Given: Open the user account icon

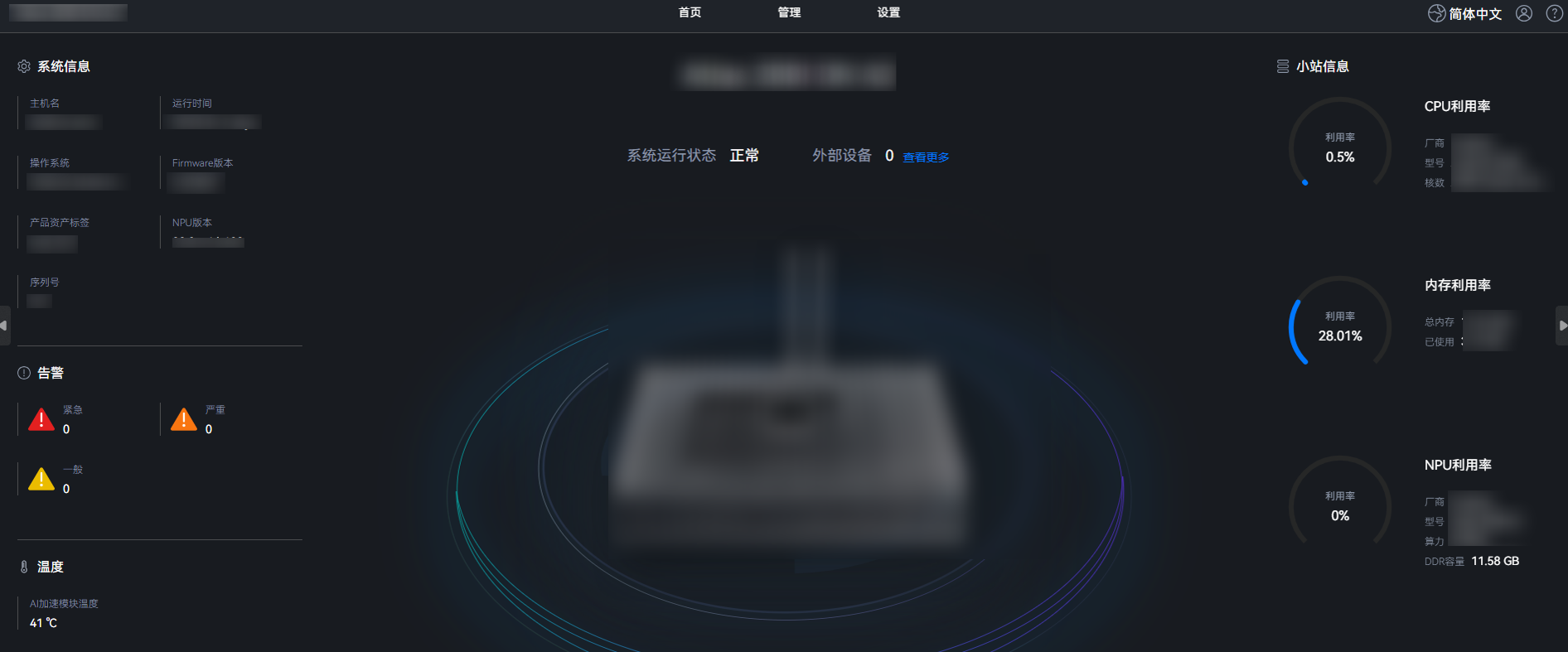Looking at the screenshot, I should tap(1523, 13).
